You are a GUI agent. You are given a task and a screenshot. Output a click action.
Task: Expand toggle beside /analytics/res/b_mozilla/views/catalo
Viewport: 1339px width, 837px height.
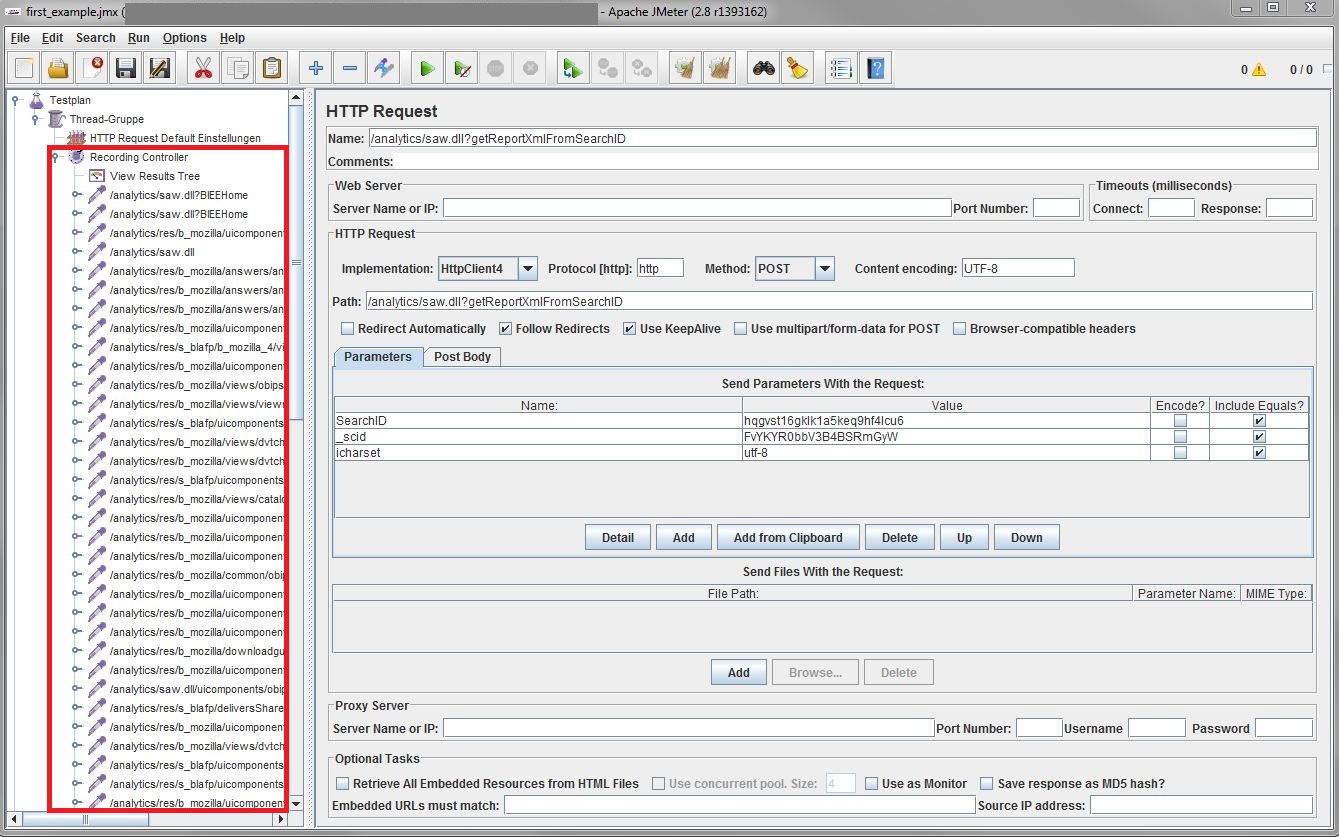[77, 499]
